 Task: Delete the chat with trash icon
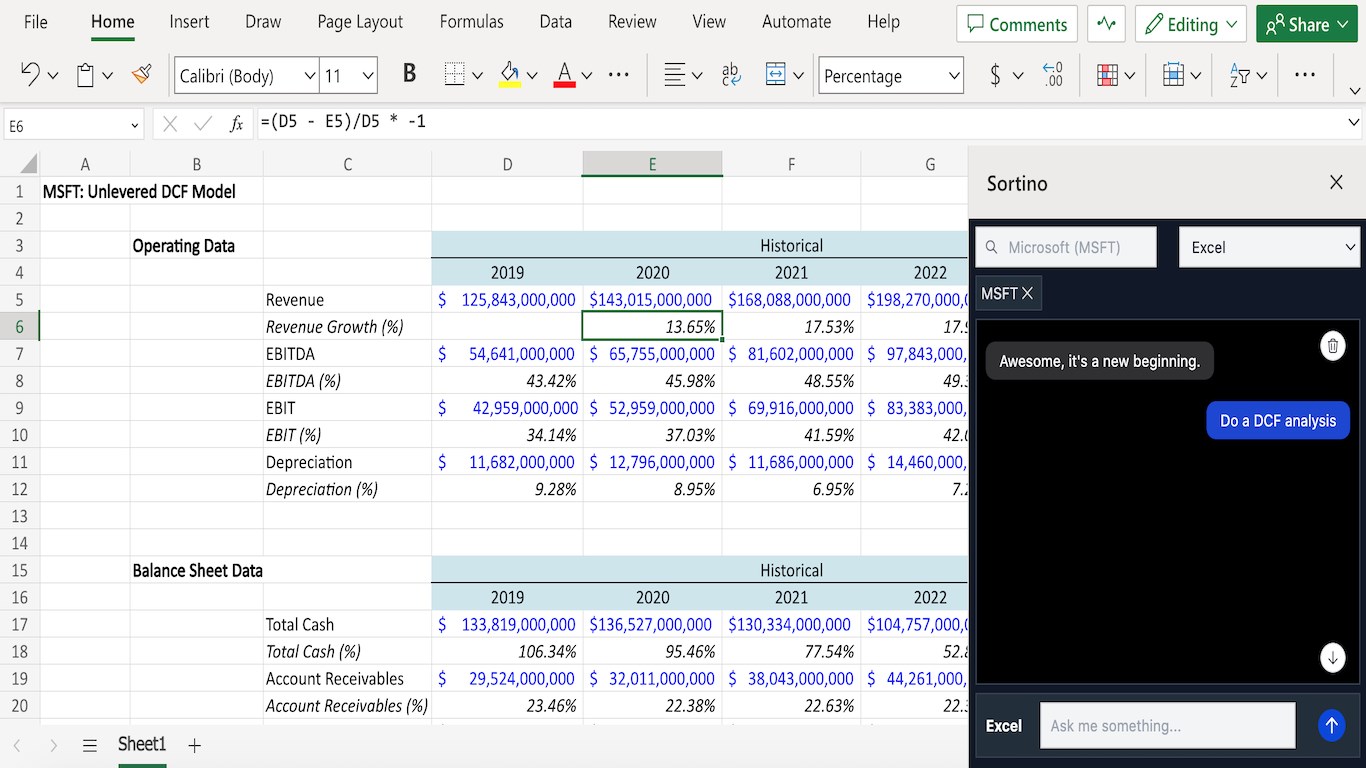[x=1332, y=346]
